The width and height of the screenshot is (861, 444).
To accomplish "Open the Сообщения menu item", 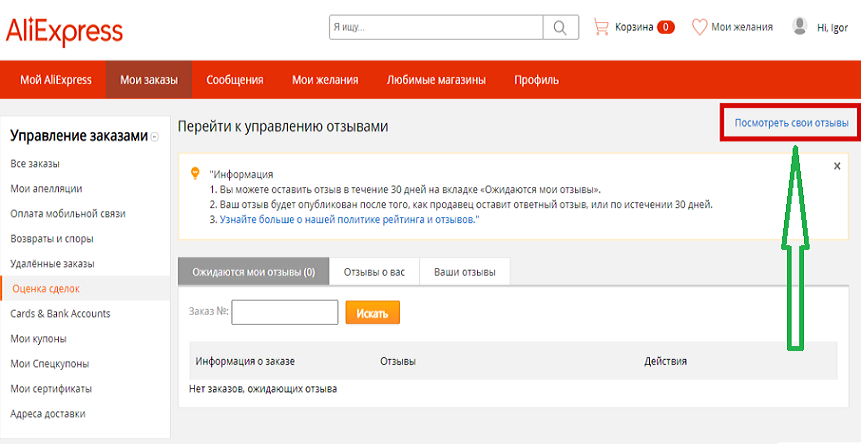I will [235, 80].
